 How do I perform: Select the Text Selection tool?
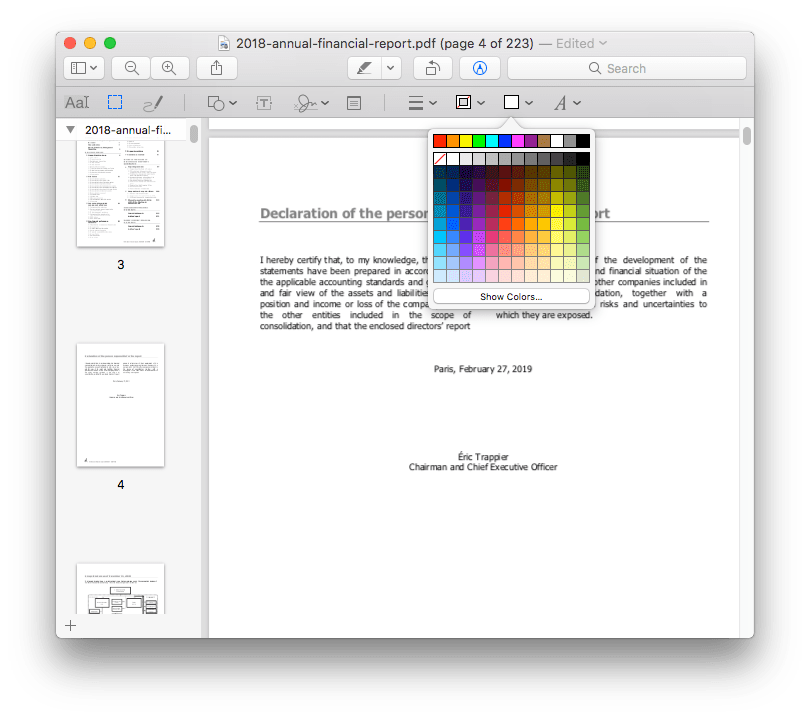coord(77,102)
